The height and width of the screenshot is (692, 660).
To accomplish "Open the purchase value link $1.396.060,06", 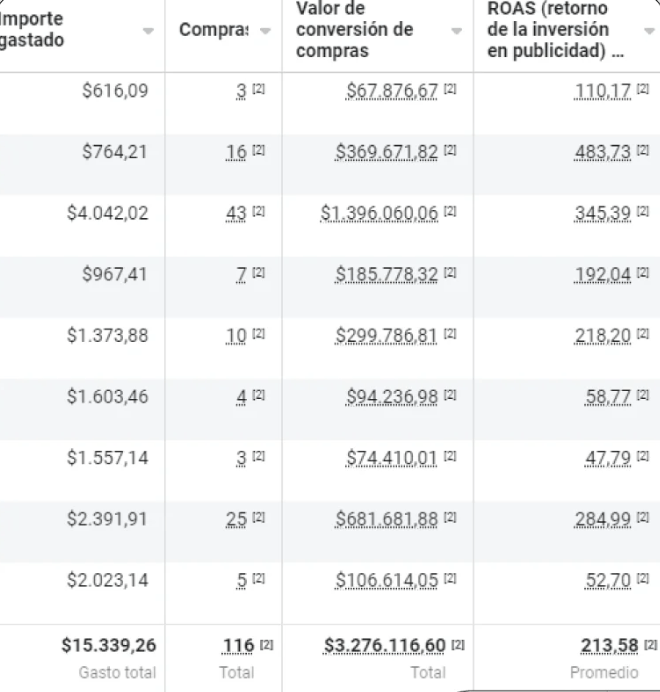I will 379,213.
